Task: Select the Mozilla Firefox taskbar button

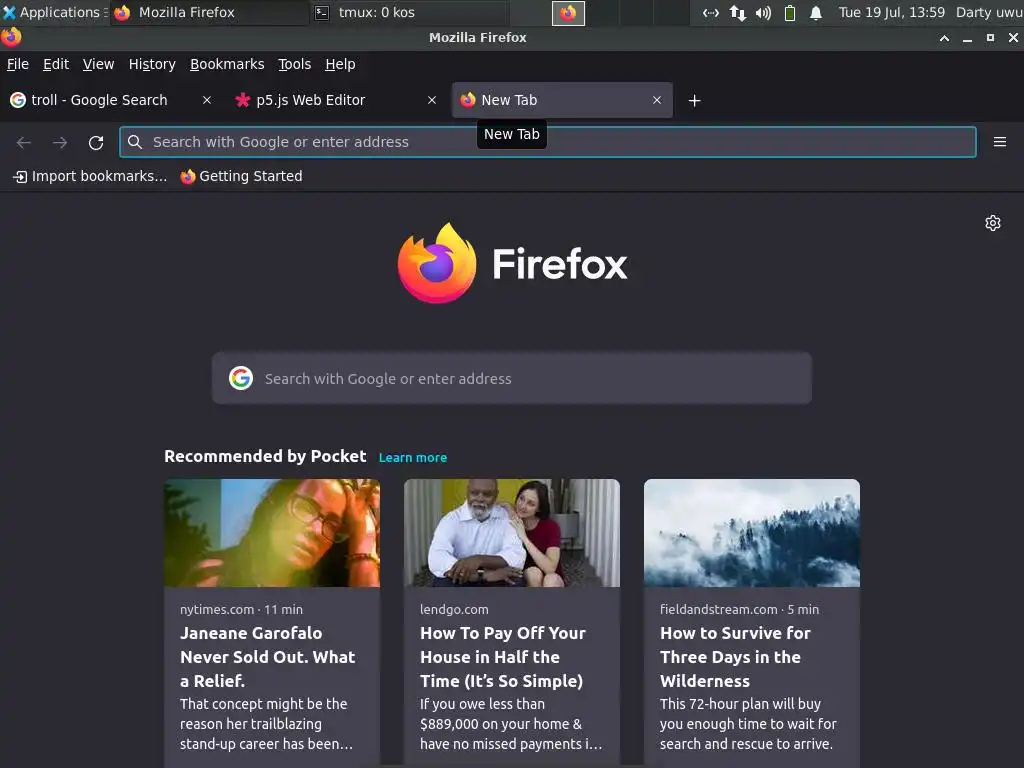Action: [x=210, y=12]
